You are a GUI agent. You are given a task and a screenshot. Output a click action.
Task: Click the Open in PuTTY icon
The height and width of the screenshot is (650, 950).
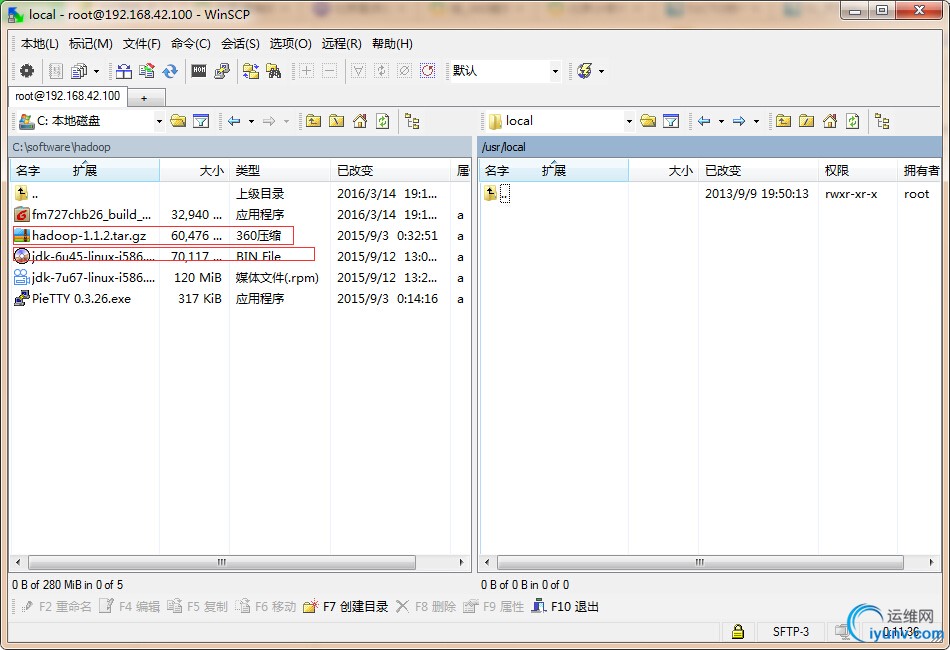222,71
